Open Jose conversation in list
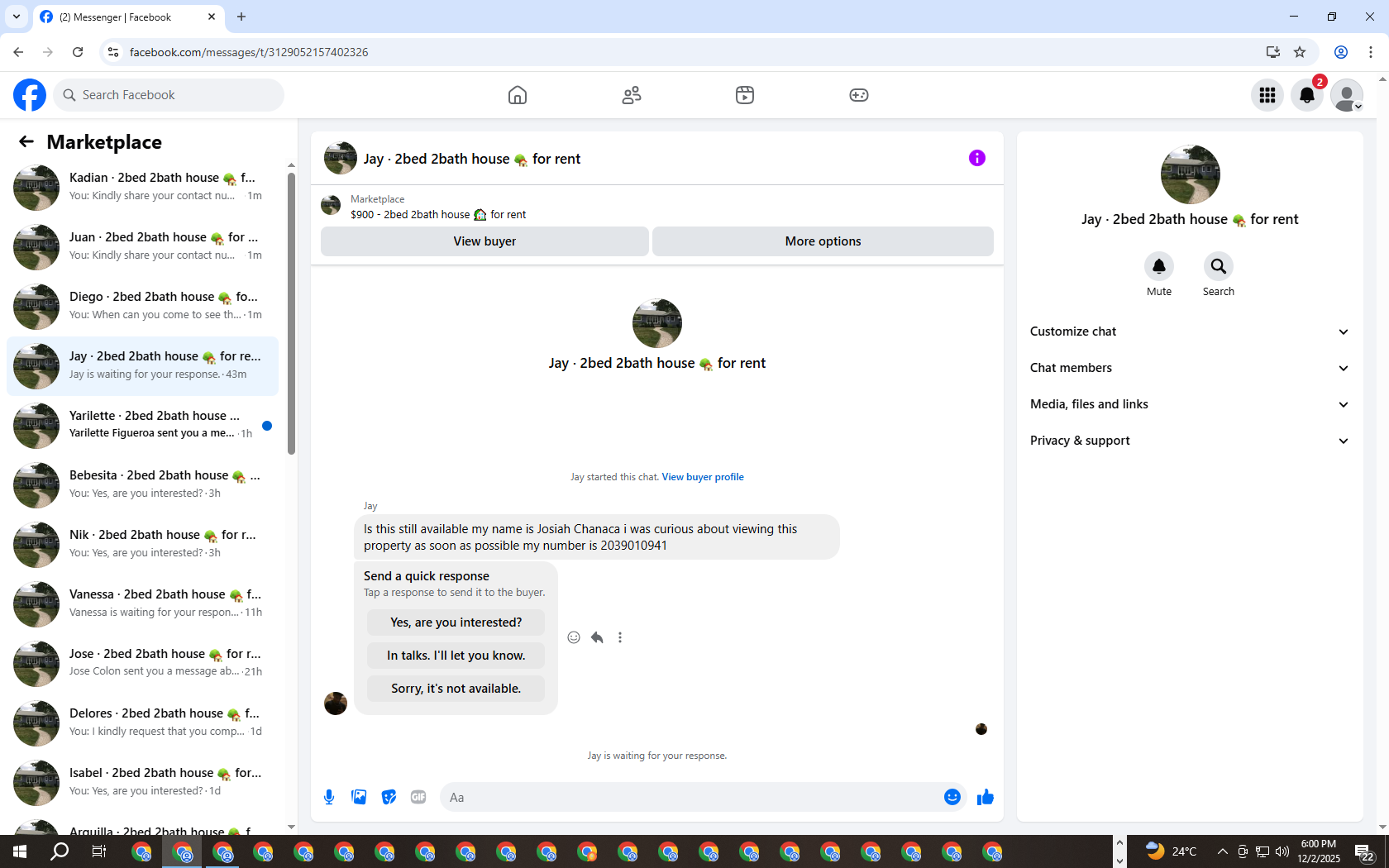Viewport: 1389px width, 868px height. [143, 663]
